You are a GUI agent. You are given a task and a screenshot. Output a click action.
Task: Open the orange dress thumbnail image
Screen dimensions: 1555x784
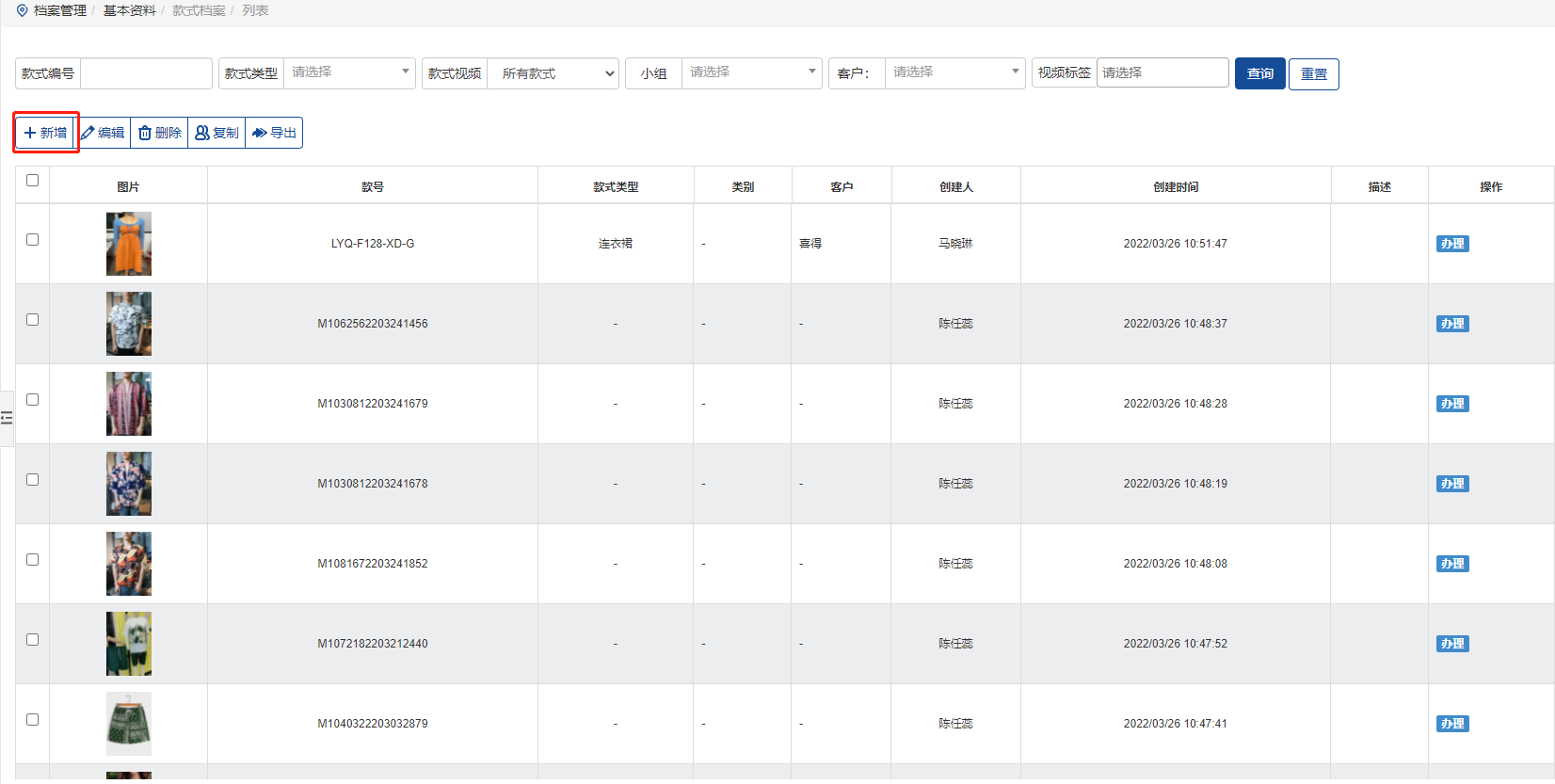[x=129, y=244]
